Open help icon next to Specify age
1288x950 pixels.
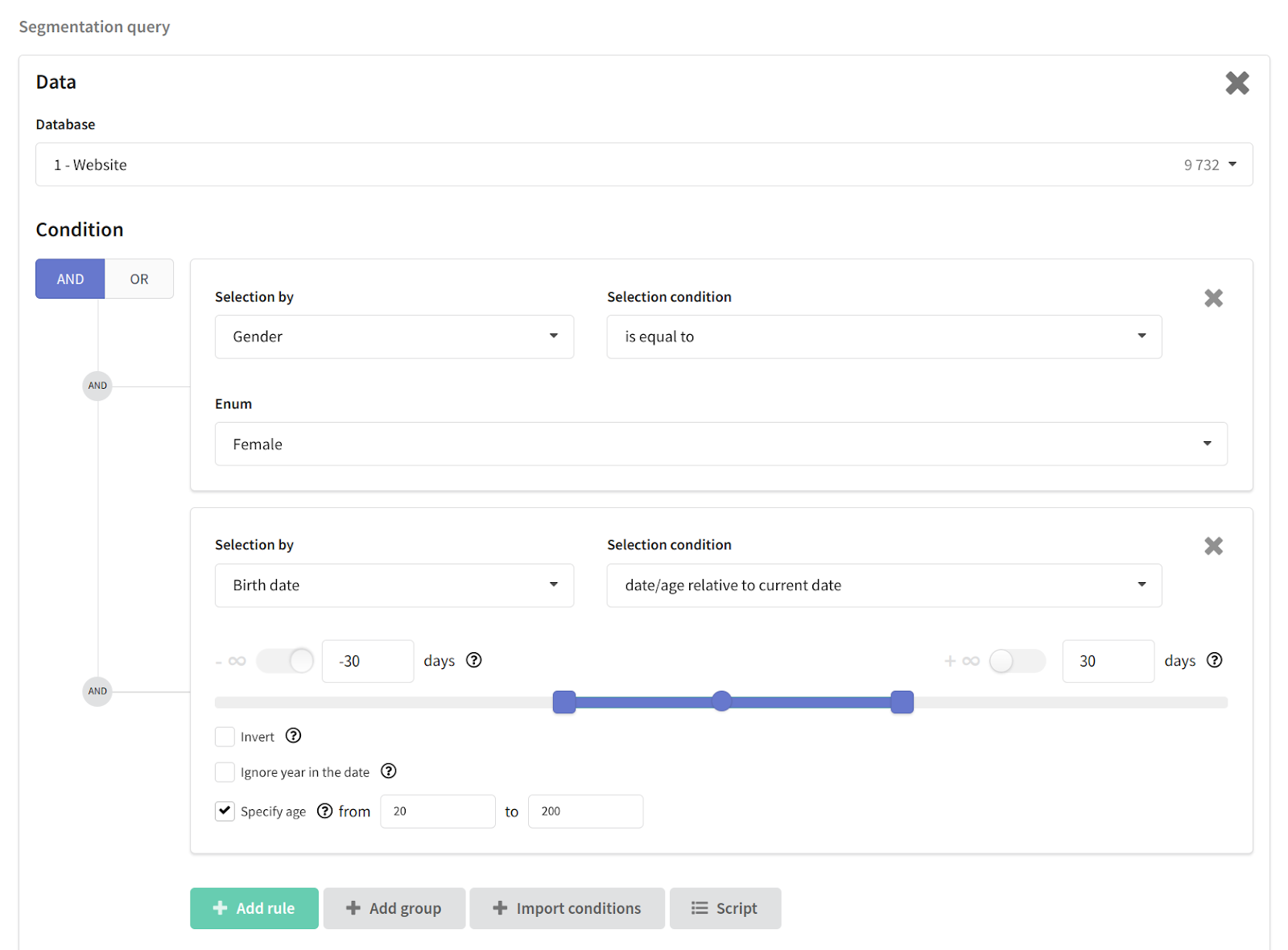pos(324,811)
